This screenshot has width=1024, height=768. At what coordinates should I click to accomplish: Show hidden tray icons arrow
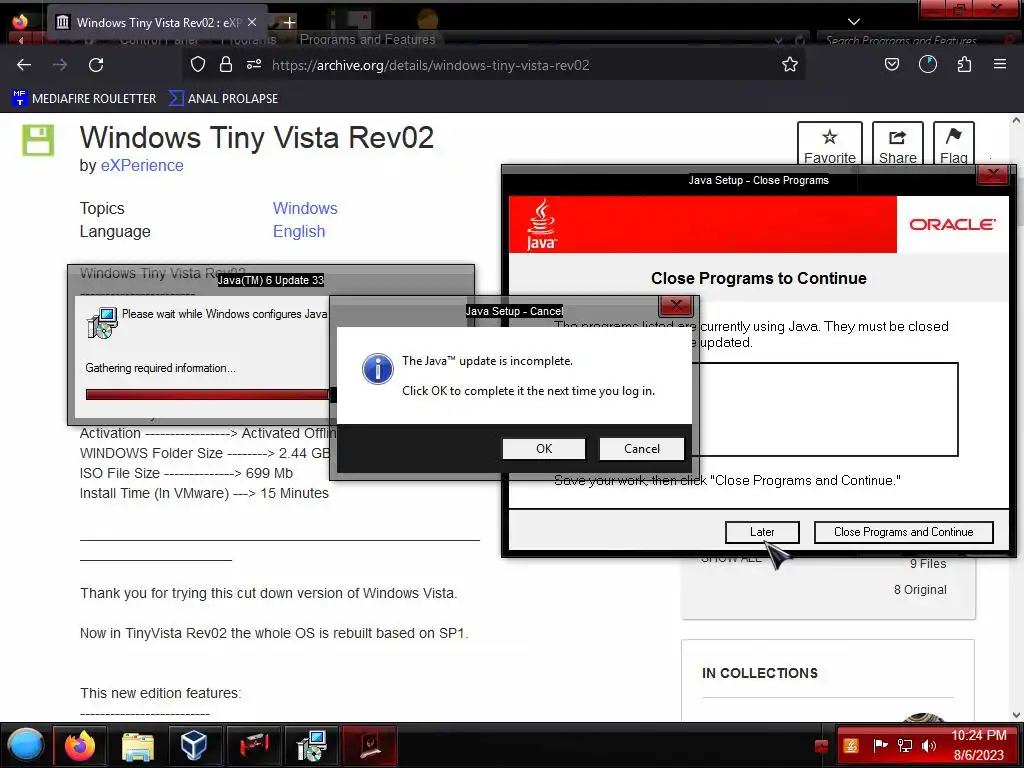(x=822, y=746)
